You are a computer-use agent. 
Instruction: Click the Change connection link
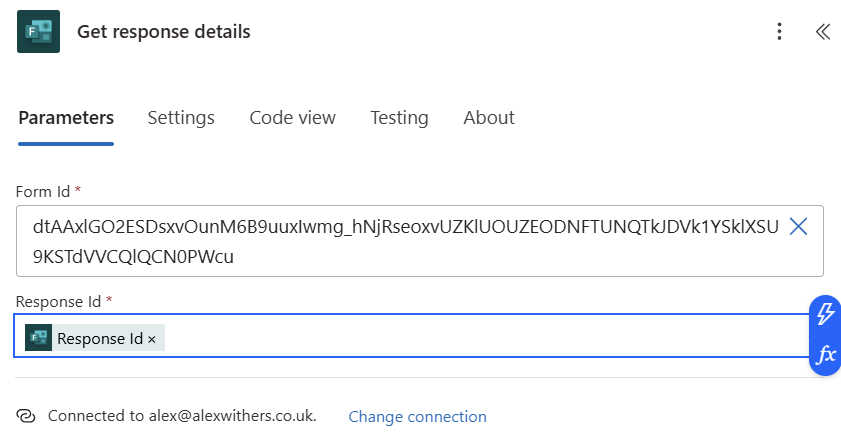click(x=417, y=417)
